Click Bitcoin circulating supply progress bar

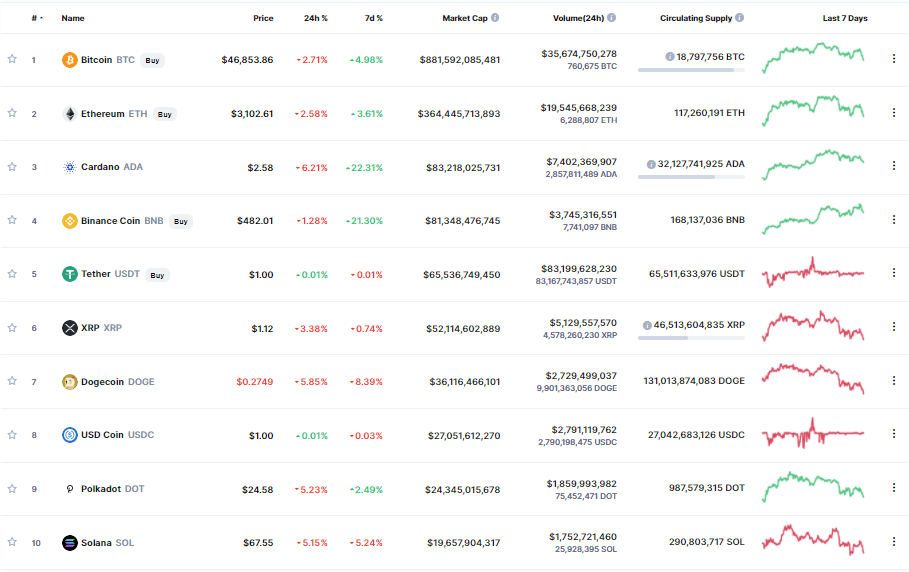[x=691, y=70]
